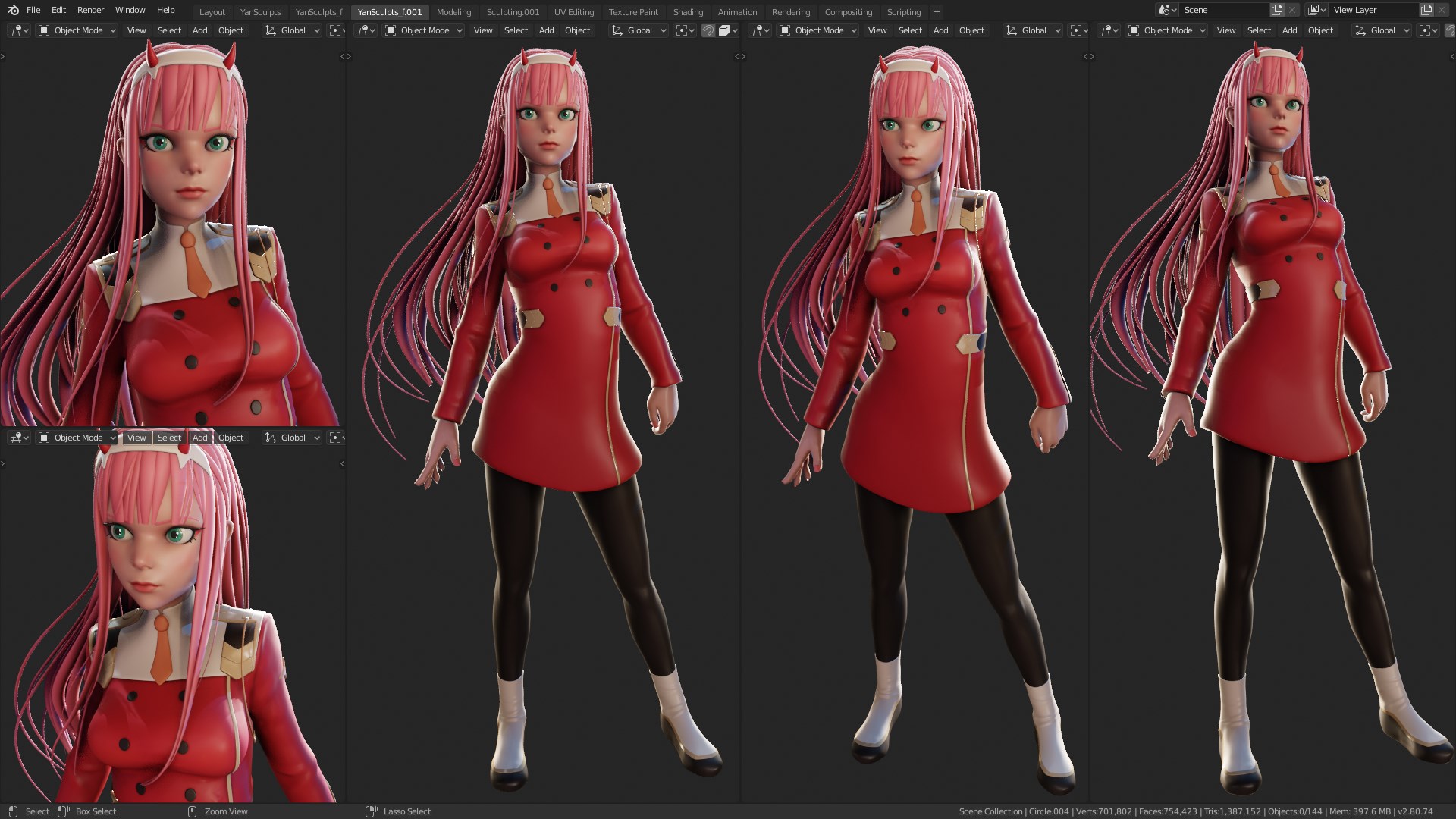Click the pivot point icon in bottom-left viewport

pyautogui.click(x=336, y=438)
